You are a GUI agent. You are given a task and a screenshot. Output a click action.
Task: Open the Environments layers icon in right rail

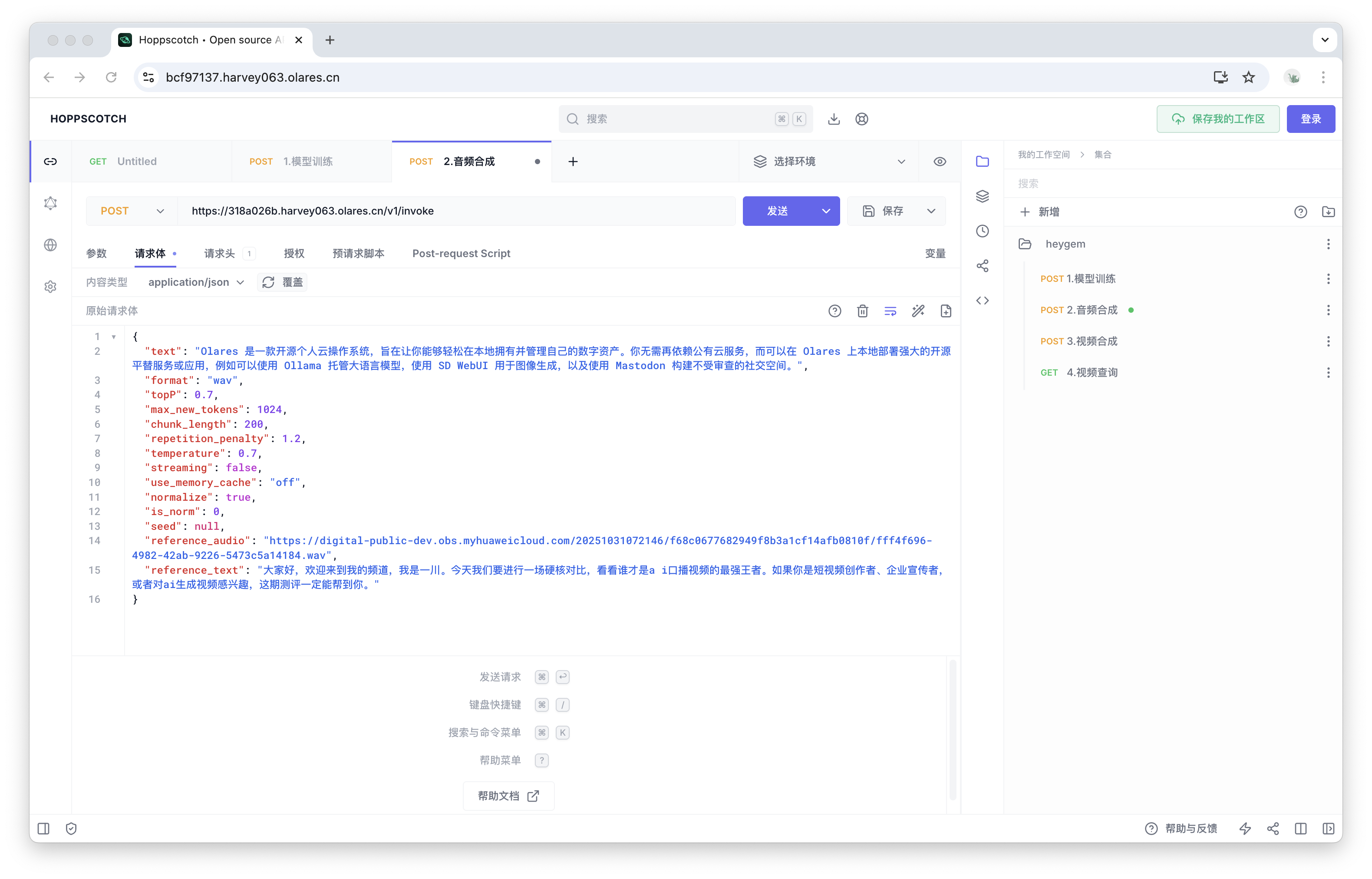pos(983,196)
